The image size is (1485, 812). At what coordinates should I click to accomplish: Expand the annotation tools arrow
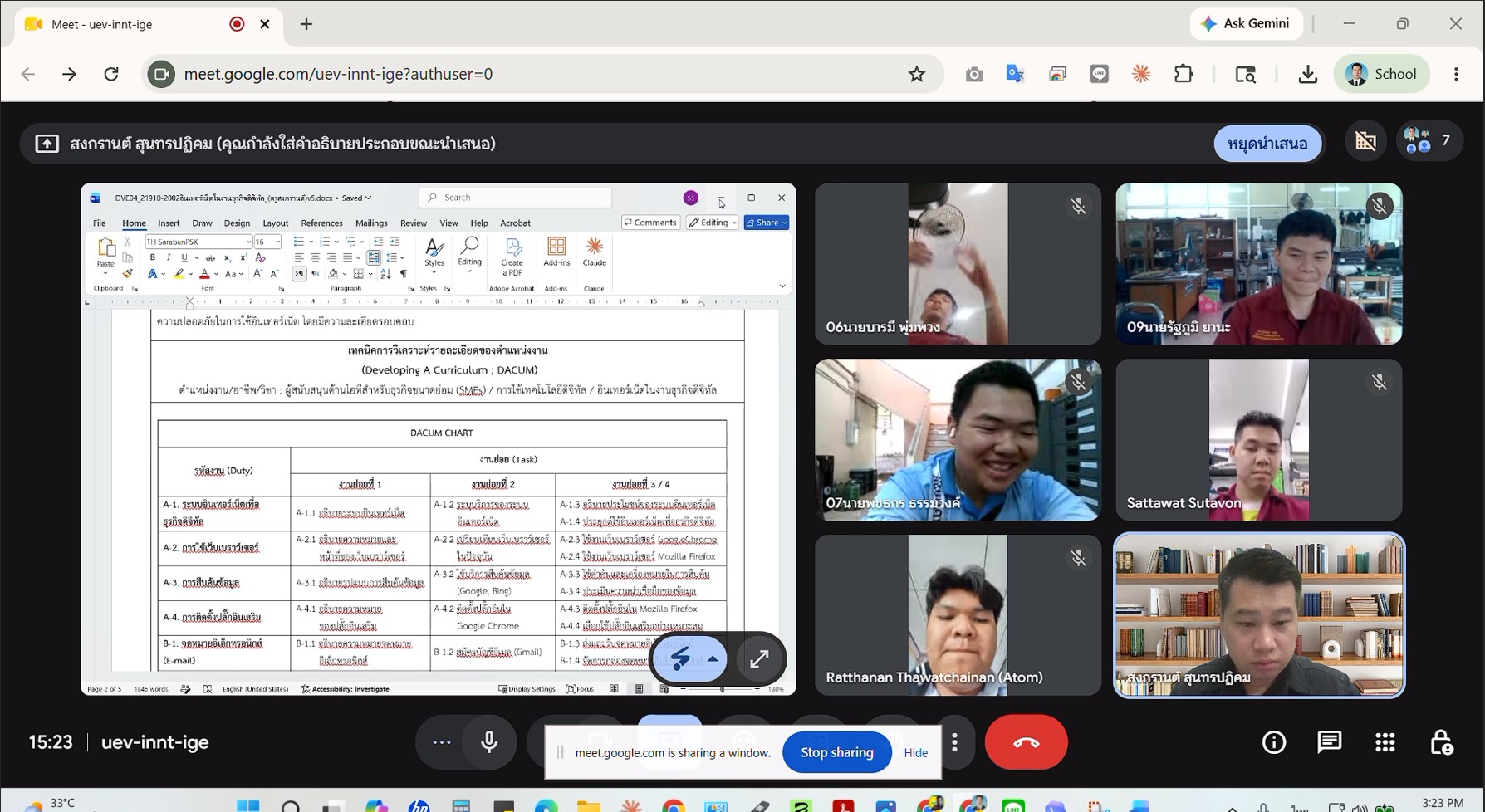[713, 659]
